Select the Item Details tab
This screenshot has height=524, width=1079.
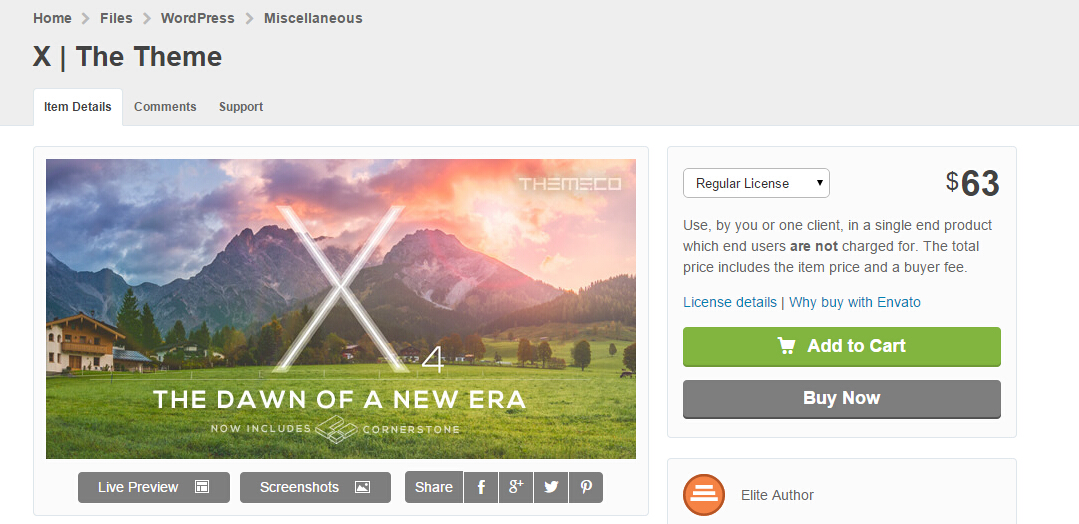(x=78, y=107)
